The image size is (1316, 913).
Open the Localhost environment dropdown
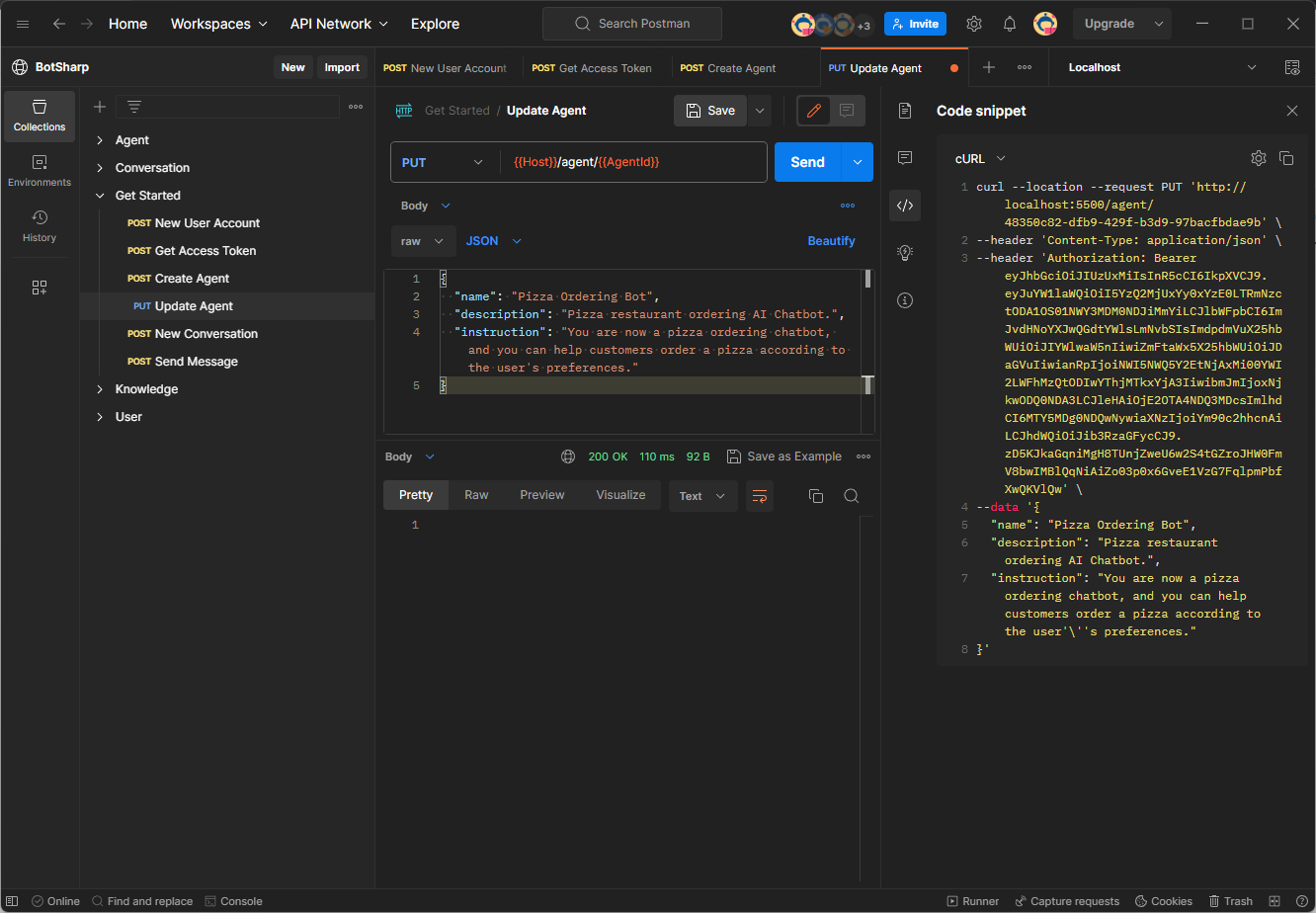(x=1163, y=67)
